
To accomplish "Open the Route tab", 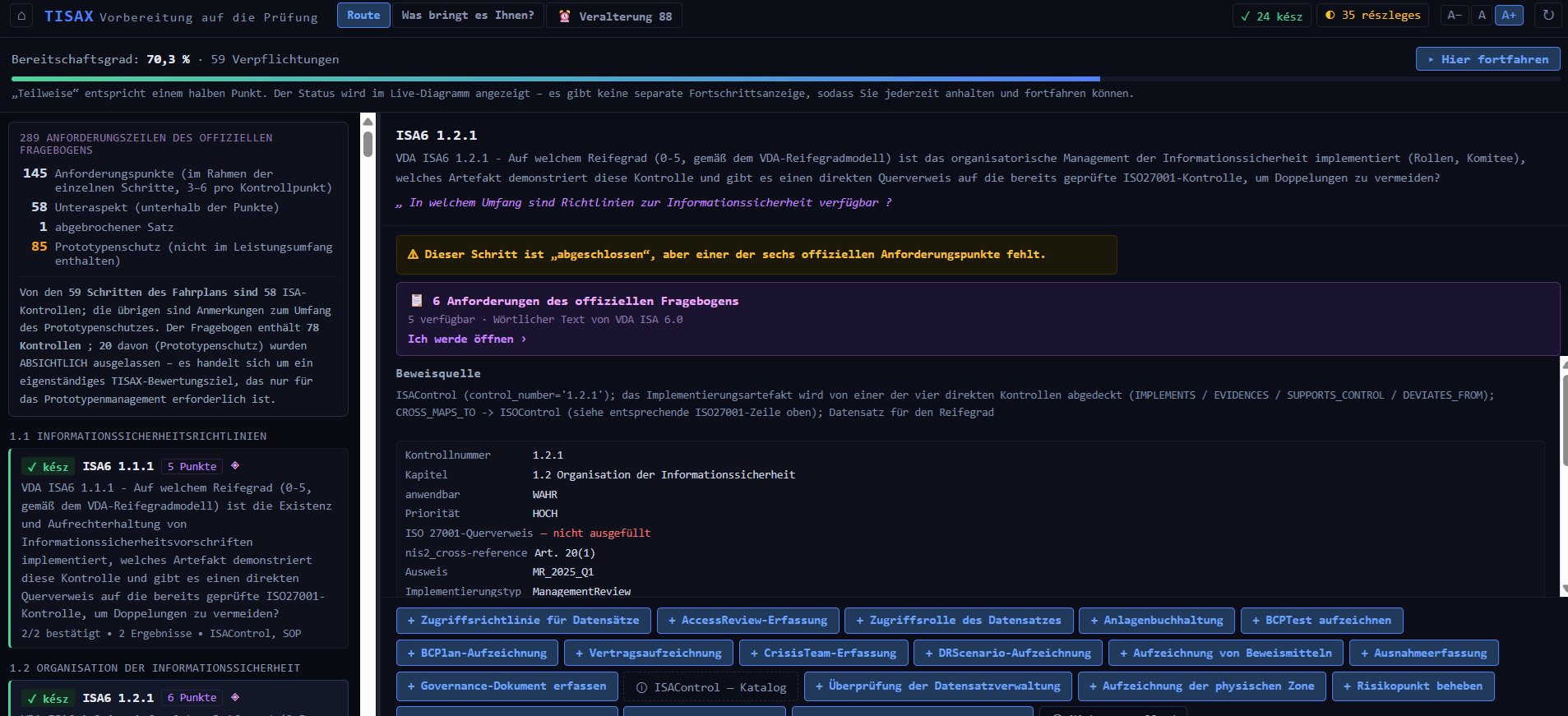I will click(x=363, y=16).
